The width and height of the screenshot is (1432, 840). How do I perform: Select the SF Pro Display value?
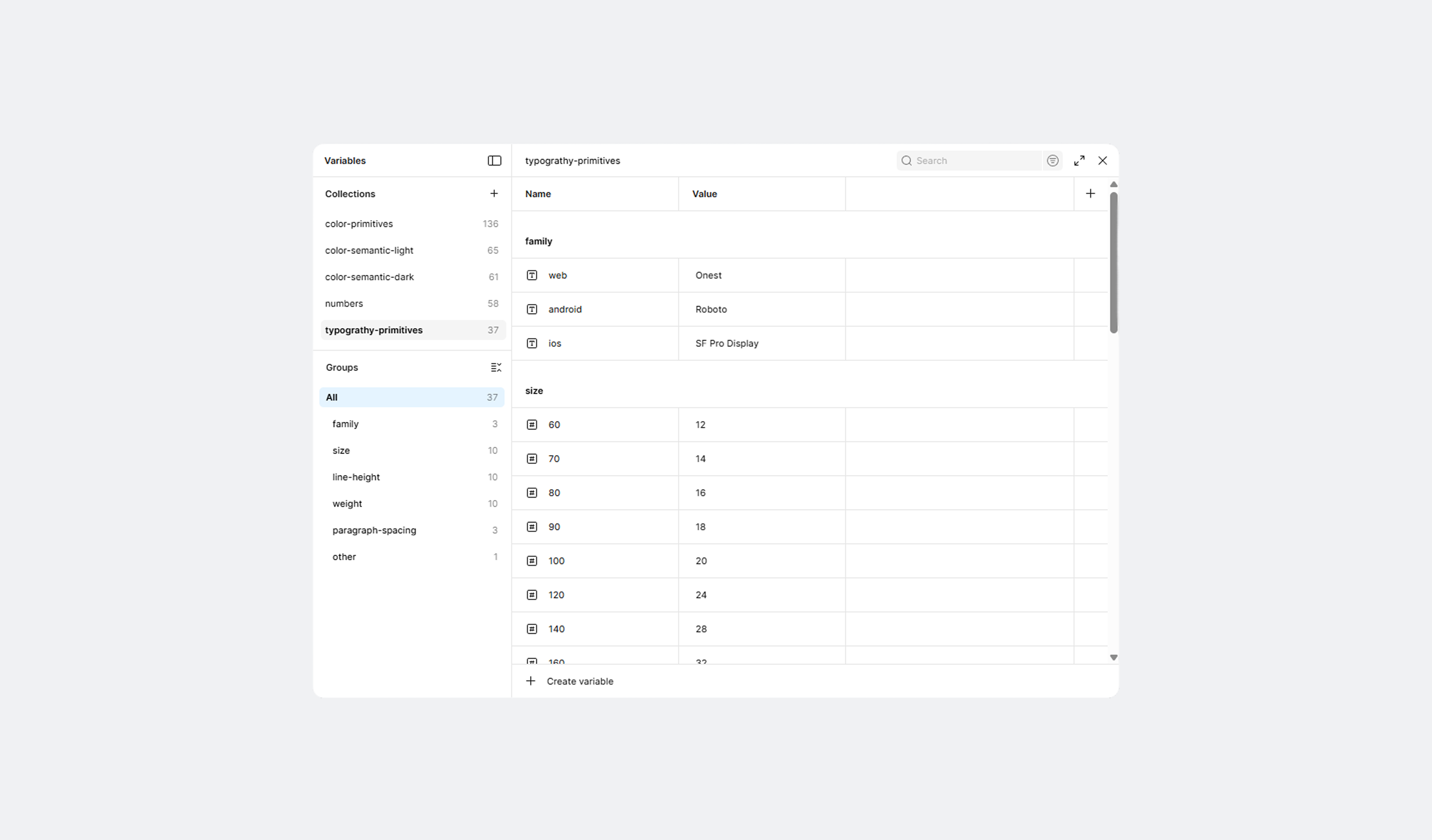[x=762, y=343]
